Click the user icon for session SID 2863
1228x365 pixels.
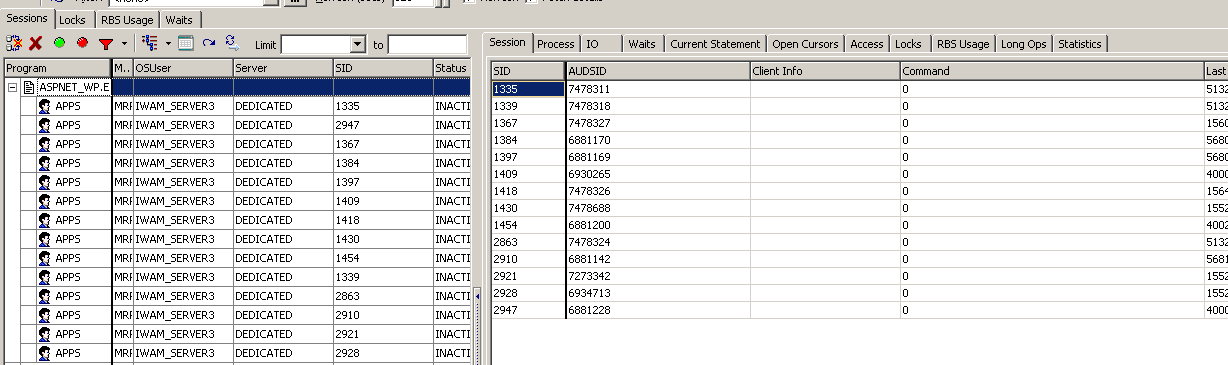coord(44,296)
